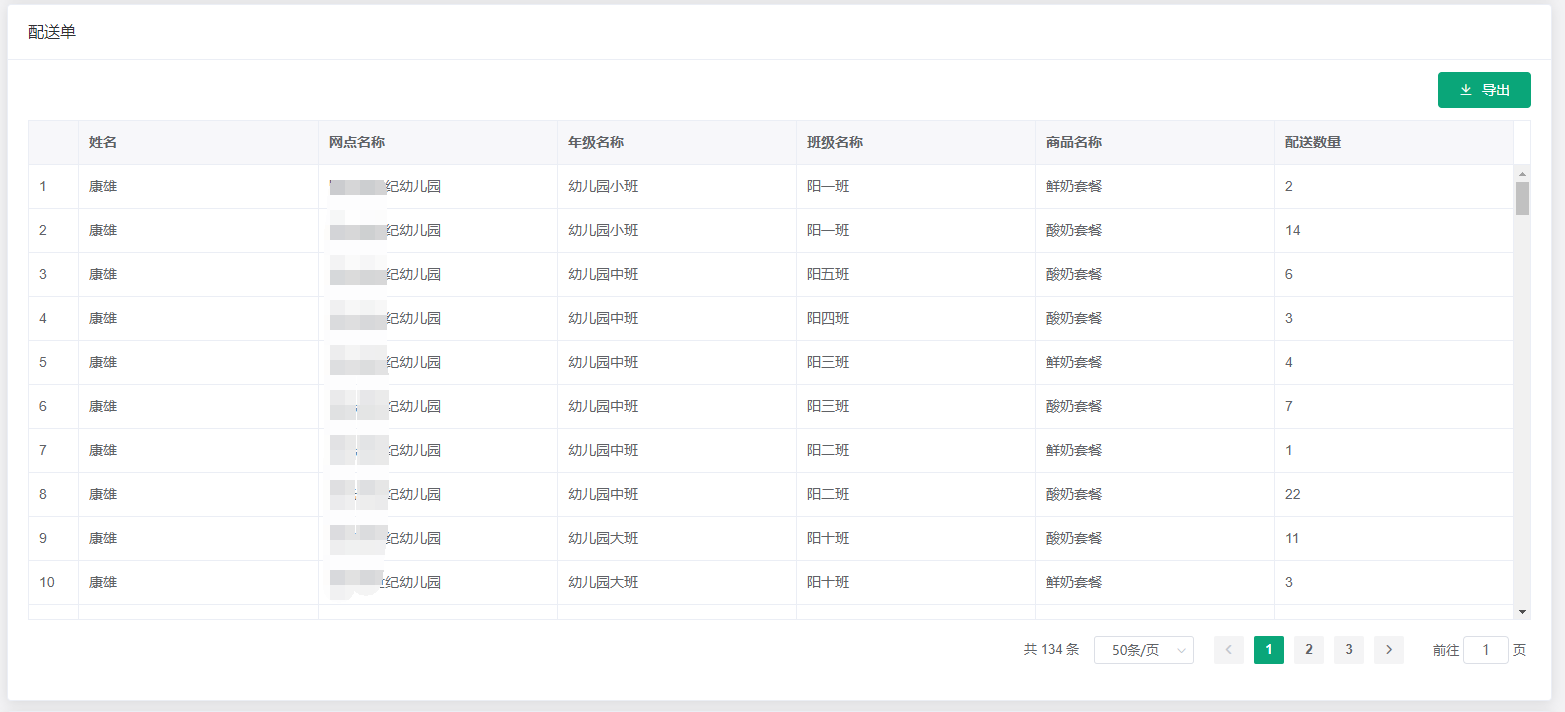1565x712 pixels.
Task: Click the 姓名 column header
Action: coord(103,142)
